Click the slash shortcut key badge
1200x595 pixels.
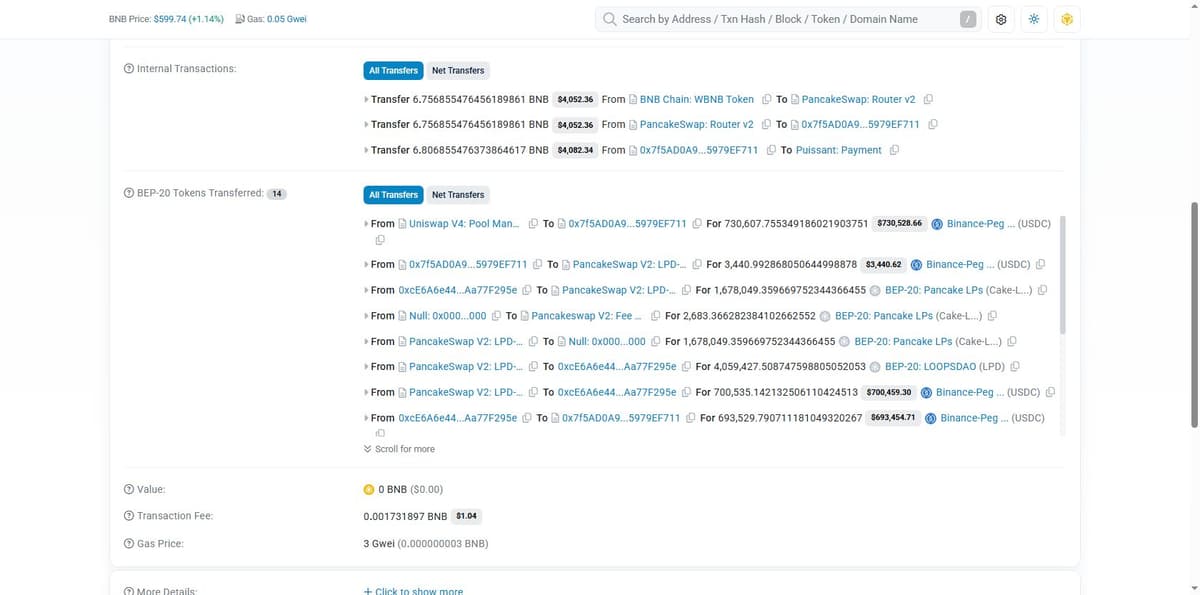967,20
